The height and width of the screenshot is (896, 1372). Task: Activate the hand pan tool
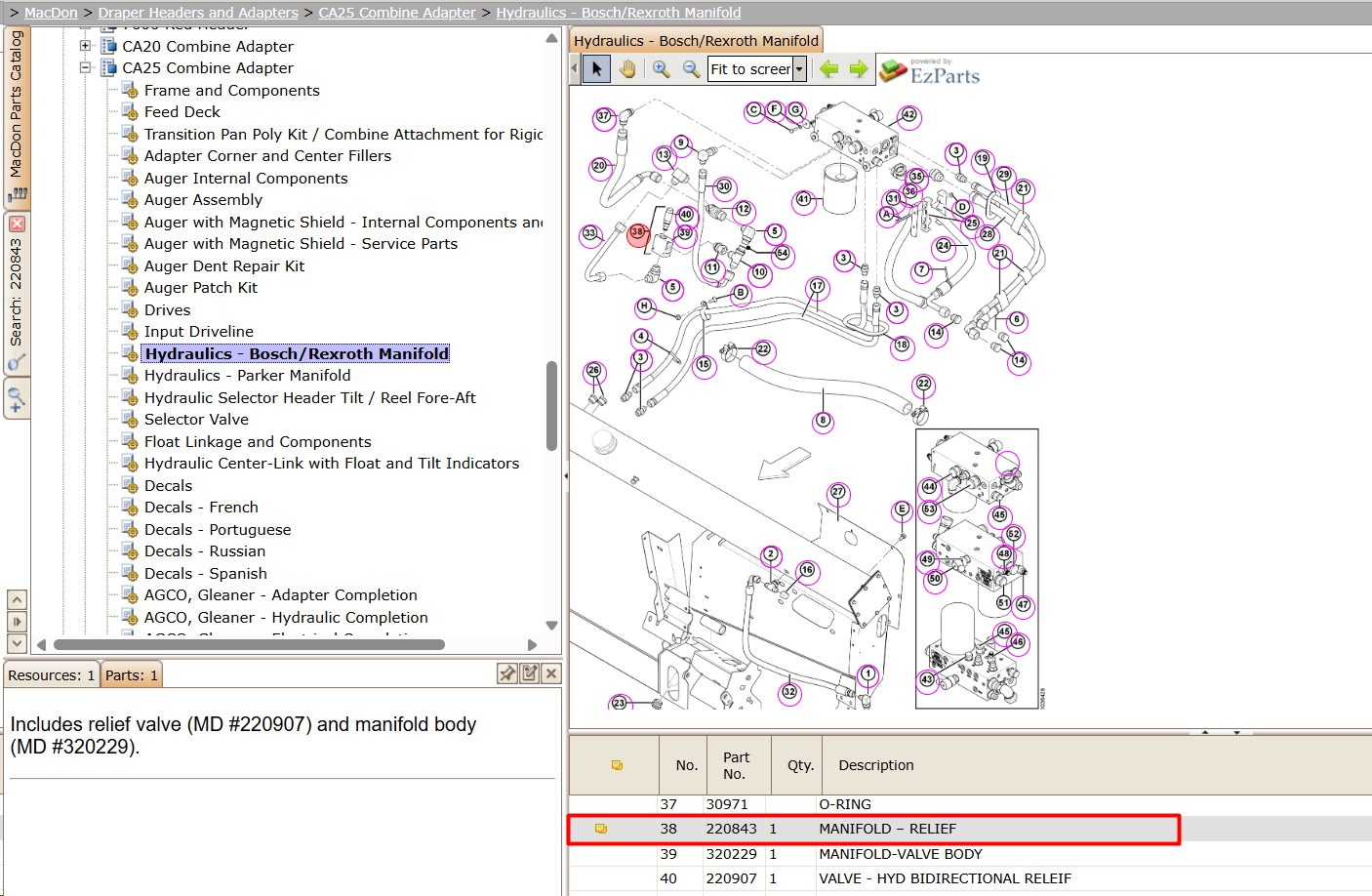[x=626, y=69]
